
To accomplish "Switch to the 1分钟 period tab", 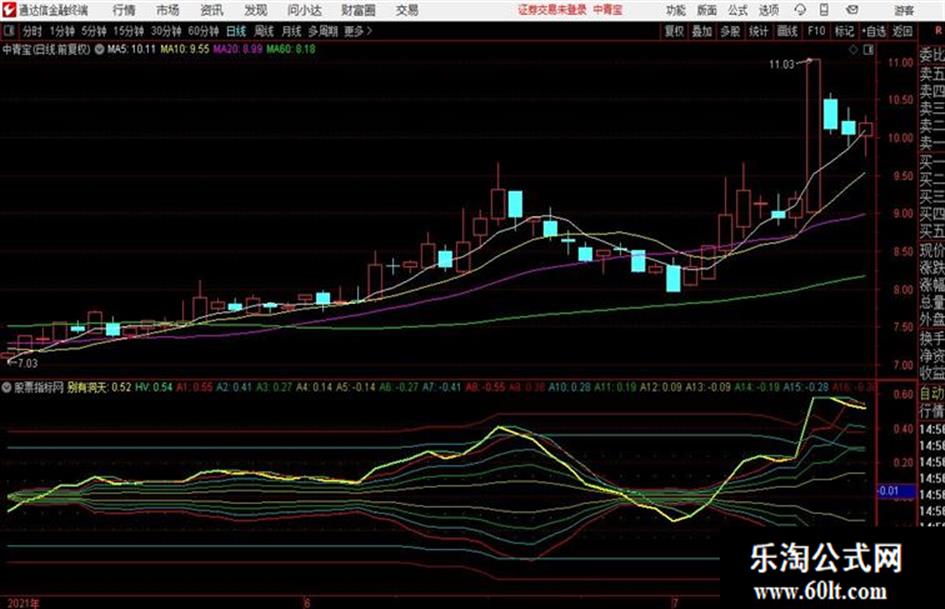I will coord(62,31).
